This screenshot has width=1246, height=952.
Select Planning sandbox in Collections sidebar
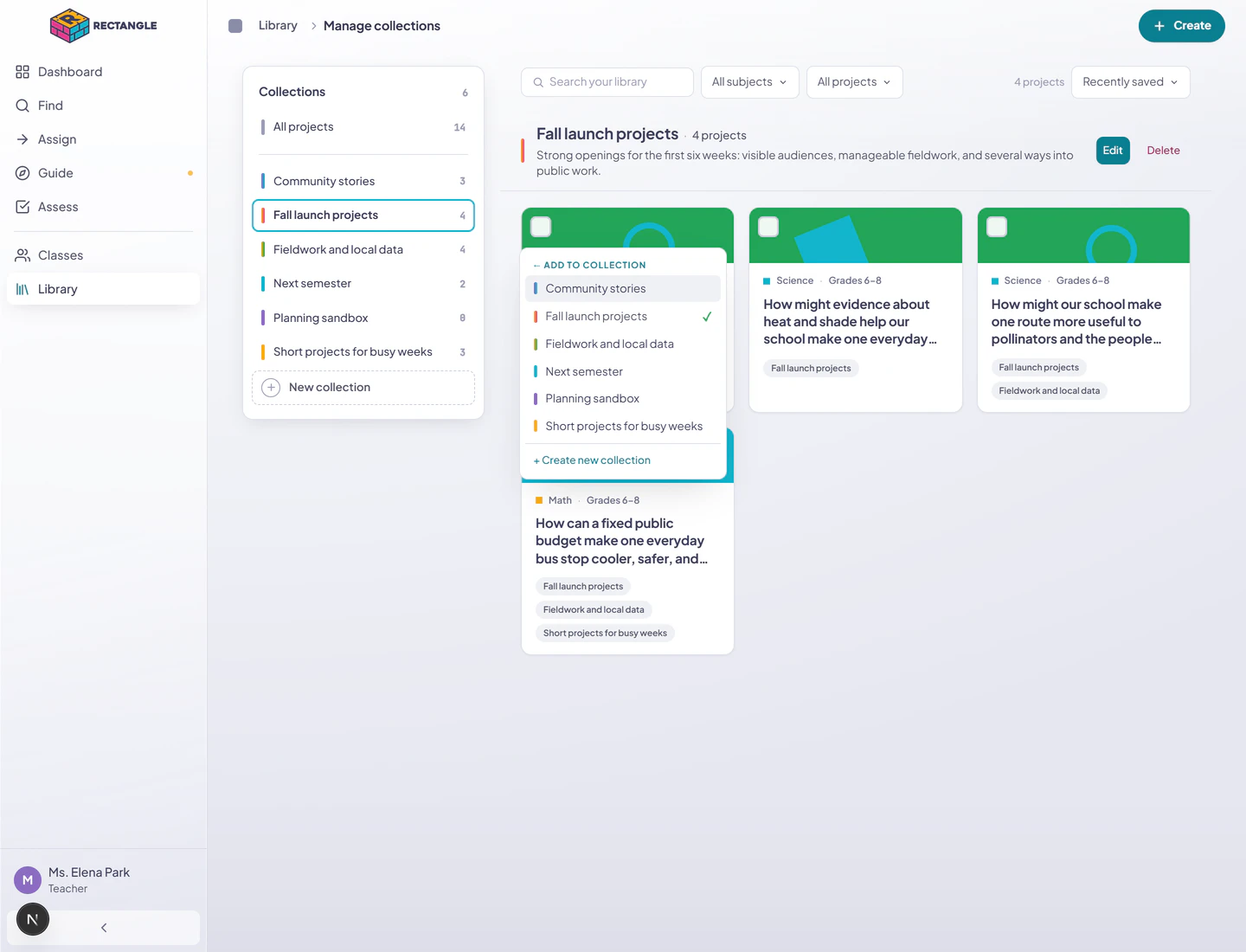pyautogui.click(x=363, y=318)
